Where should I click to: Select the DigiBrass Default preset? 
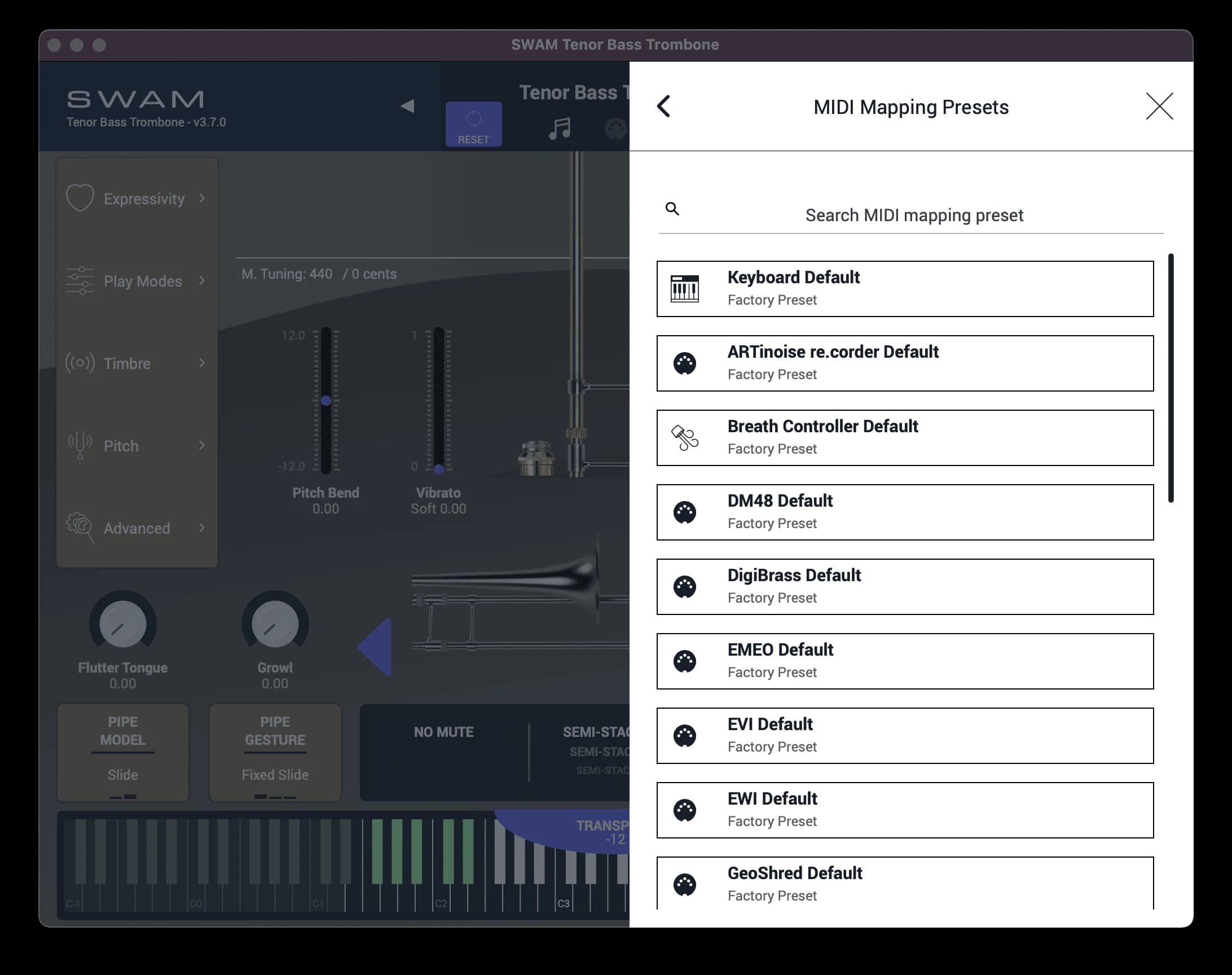[x=904, y=587]
